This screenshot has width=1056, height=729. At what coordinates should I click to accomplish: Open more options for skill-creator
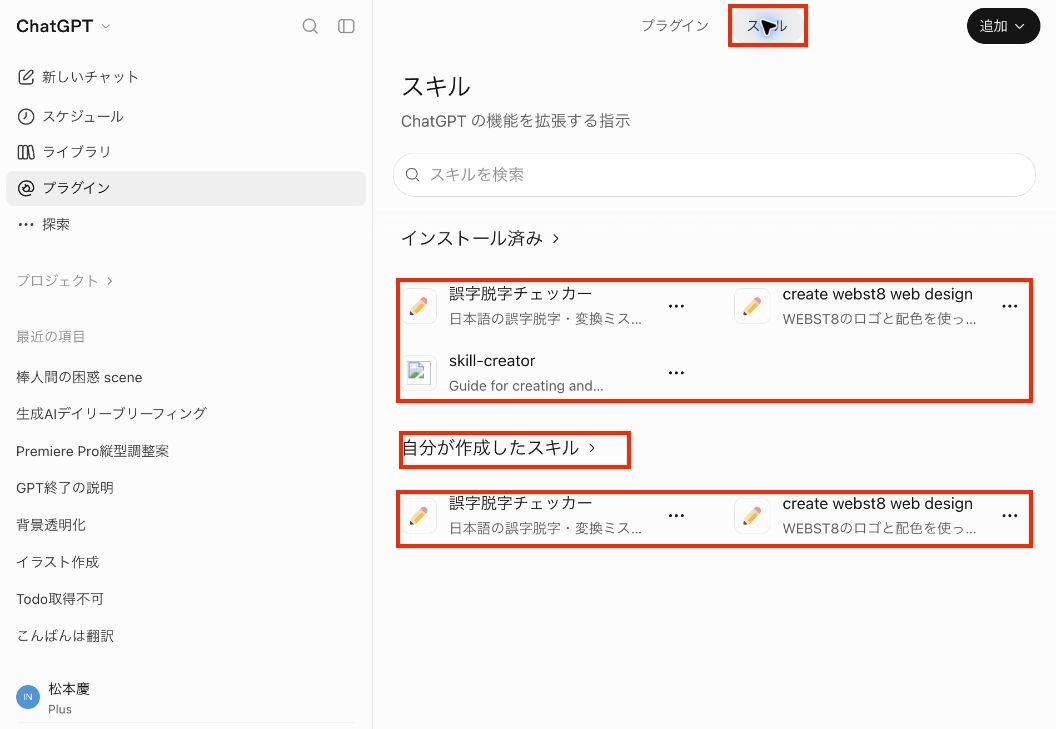pos(676,373)
